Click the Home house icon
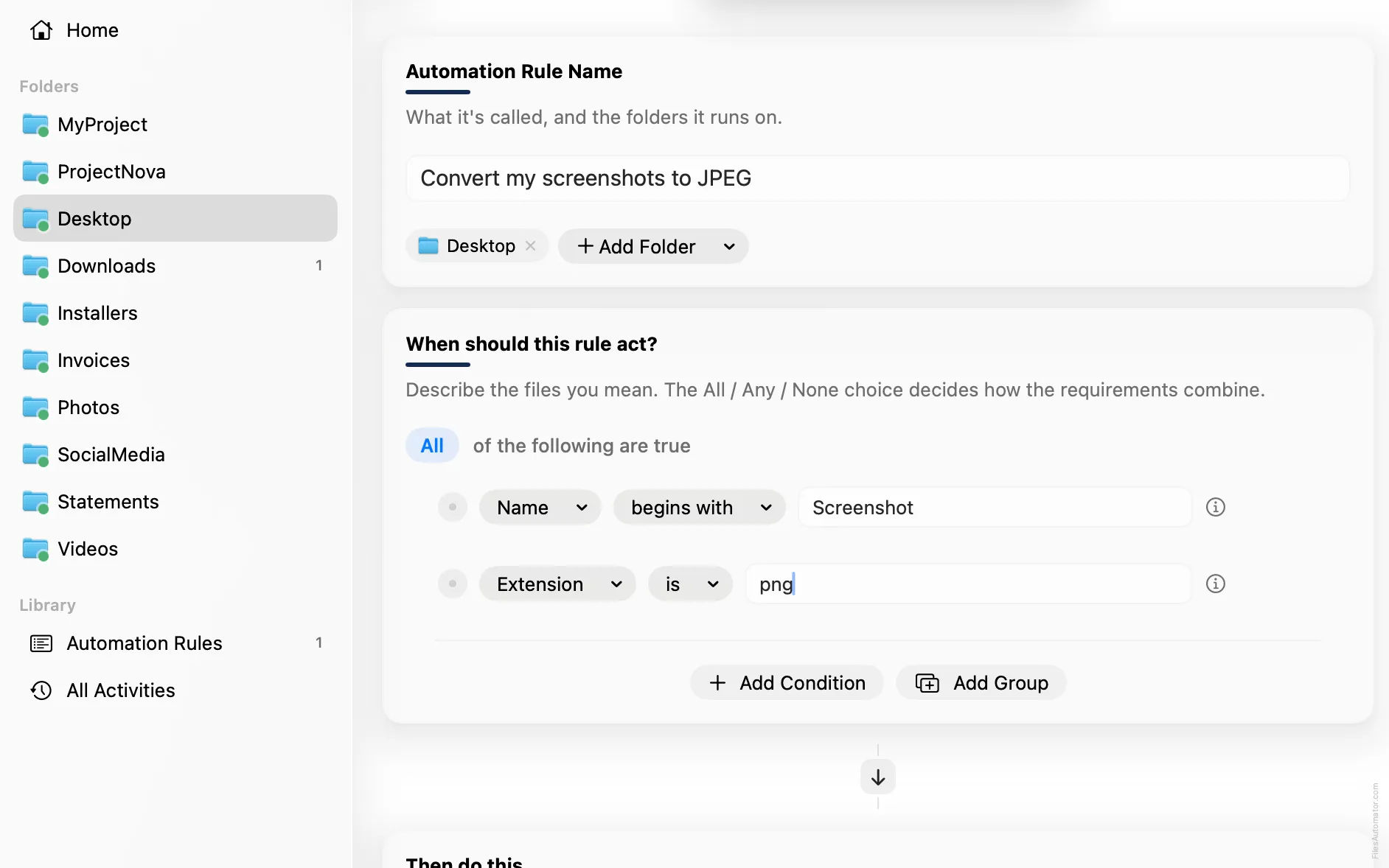This screenshot has height=868, width=1389. coord(41,30)
